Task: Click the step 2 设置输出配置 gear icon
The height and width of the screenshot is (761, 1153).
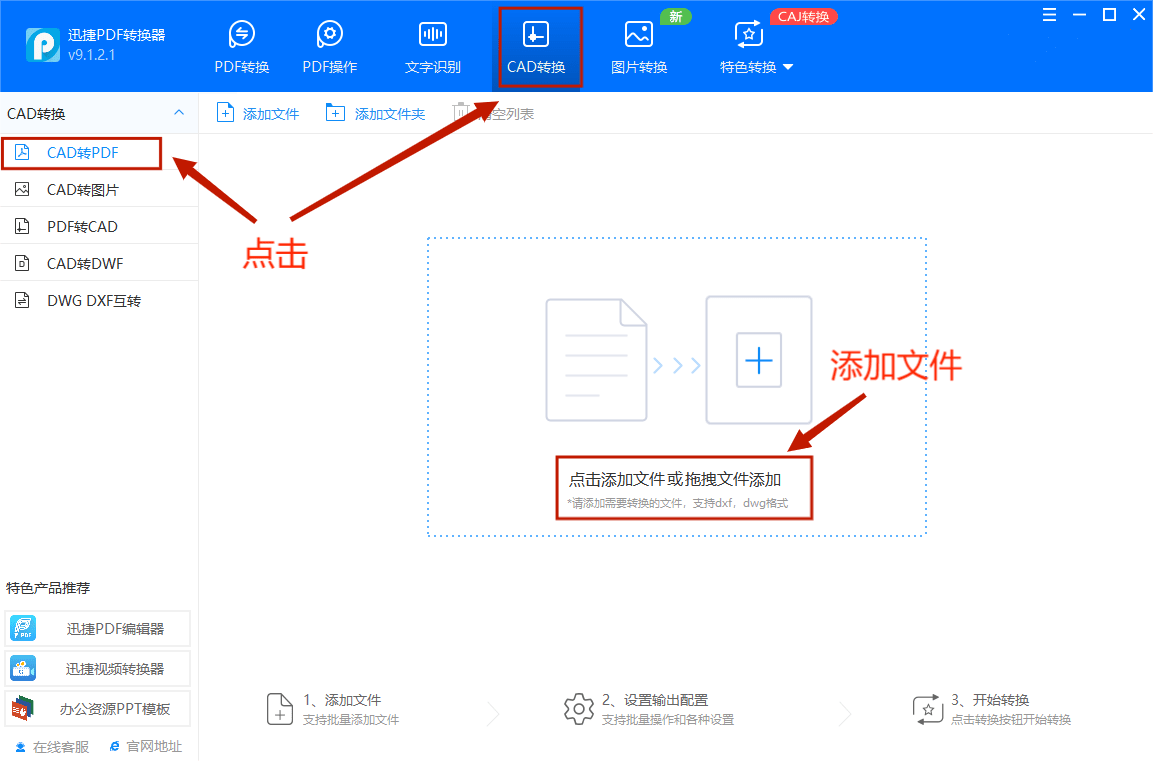Action: click(x=579, y=709)
